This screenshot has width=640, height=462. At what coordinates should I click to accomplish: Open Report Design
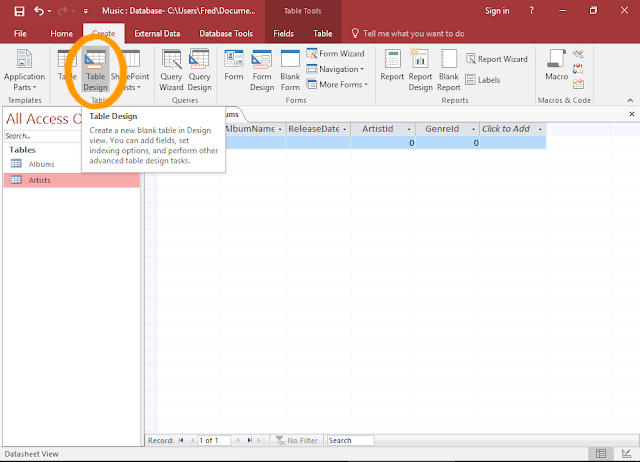(x=420, y=70)
